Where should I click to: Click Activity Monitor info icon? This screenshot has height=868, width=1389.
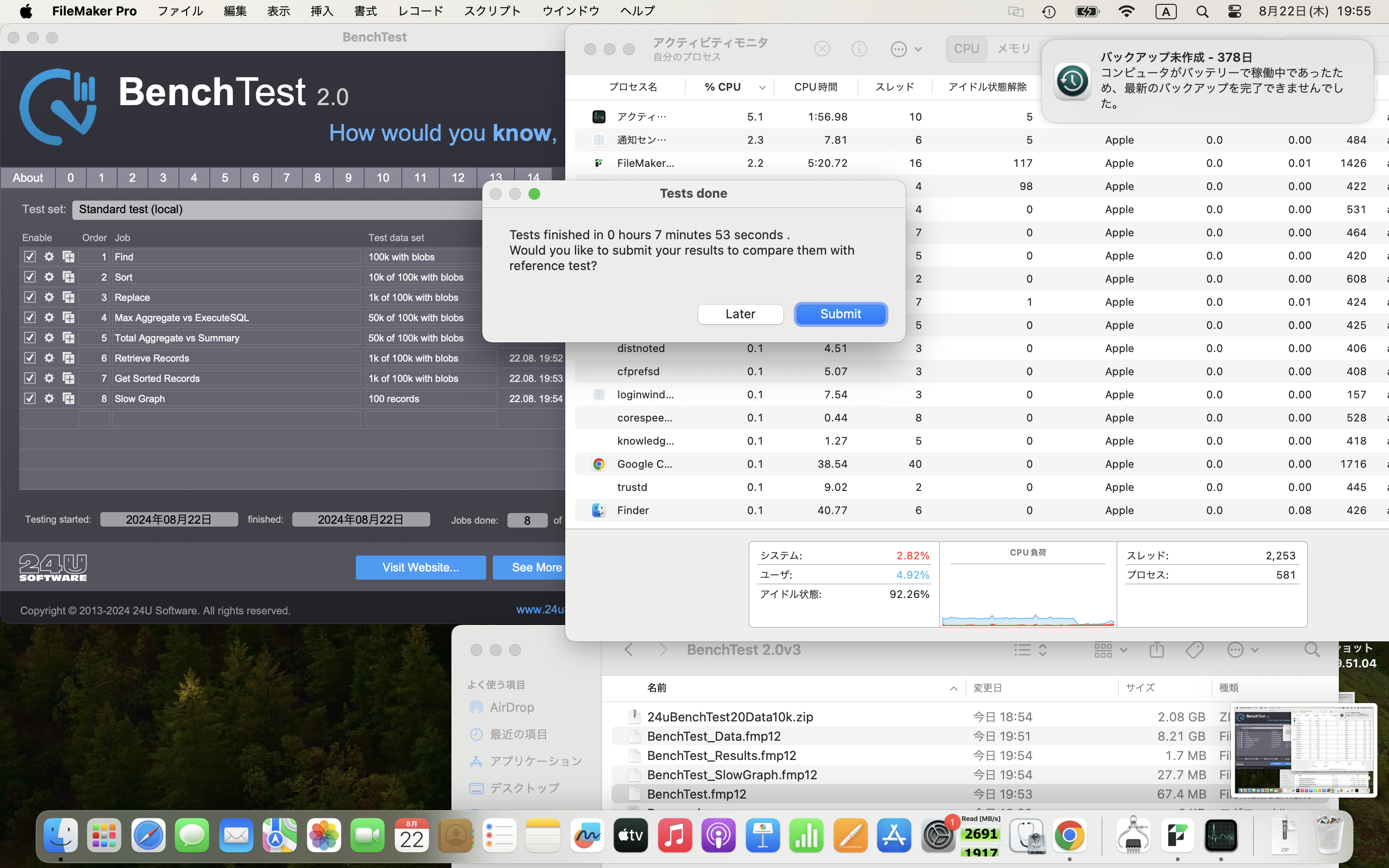coord(858,49)
